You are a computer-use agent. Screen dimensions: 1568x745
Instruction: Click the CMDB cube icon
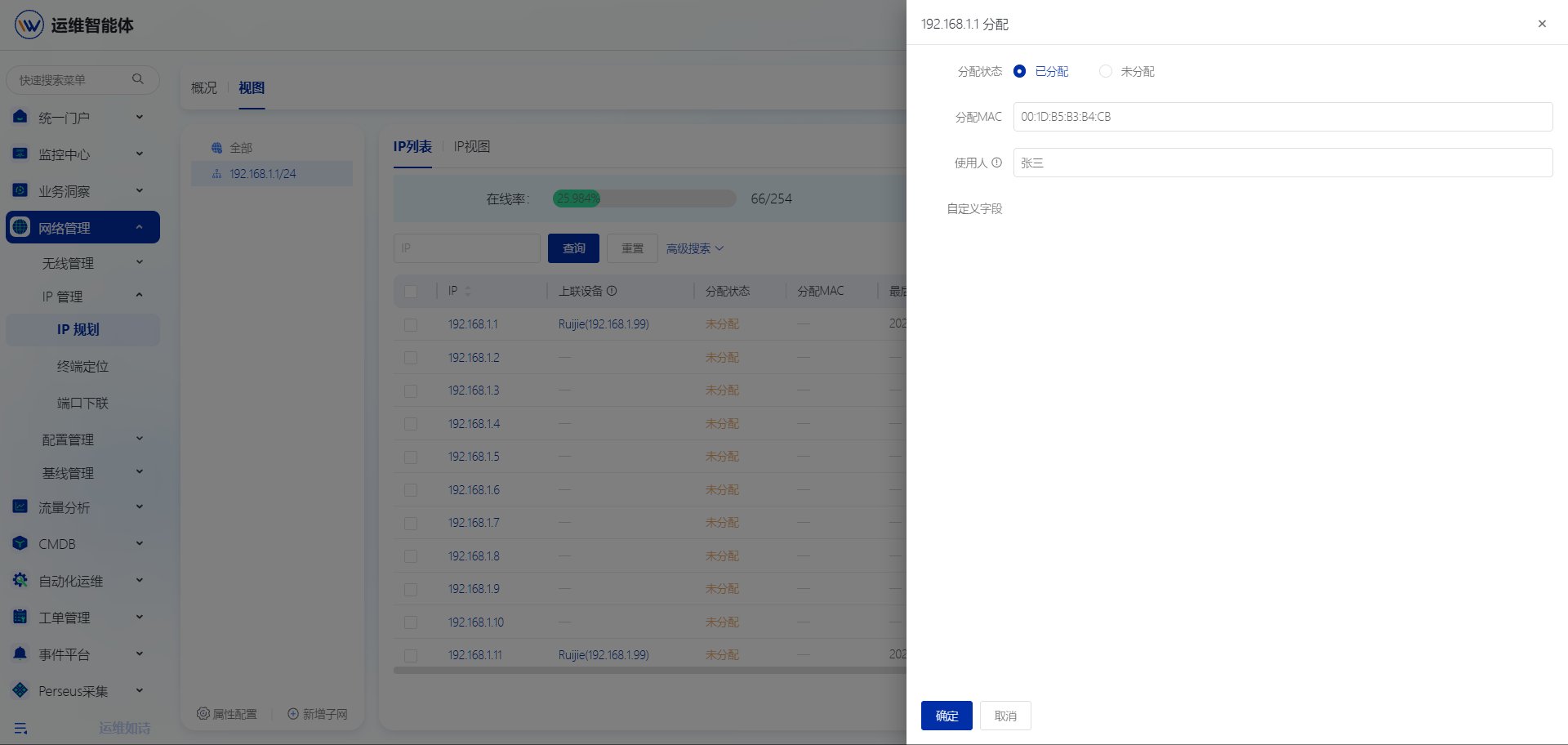click(x=20, y=543)
